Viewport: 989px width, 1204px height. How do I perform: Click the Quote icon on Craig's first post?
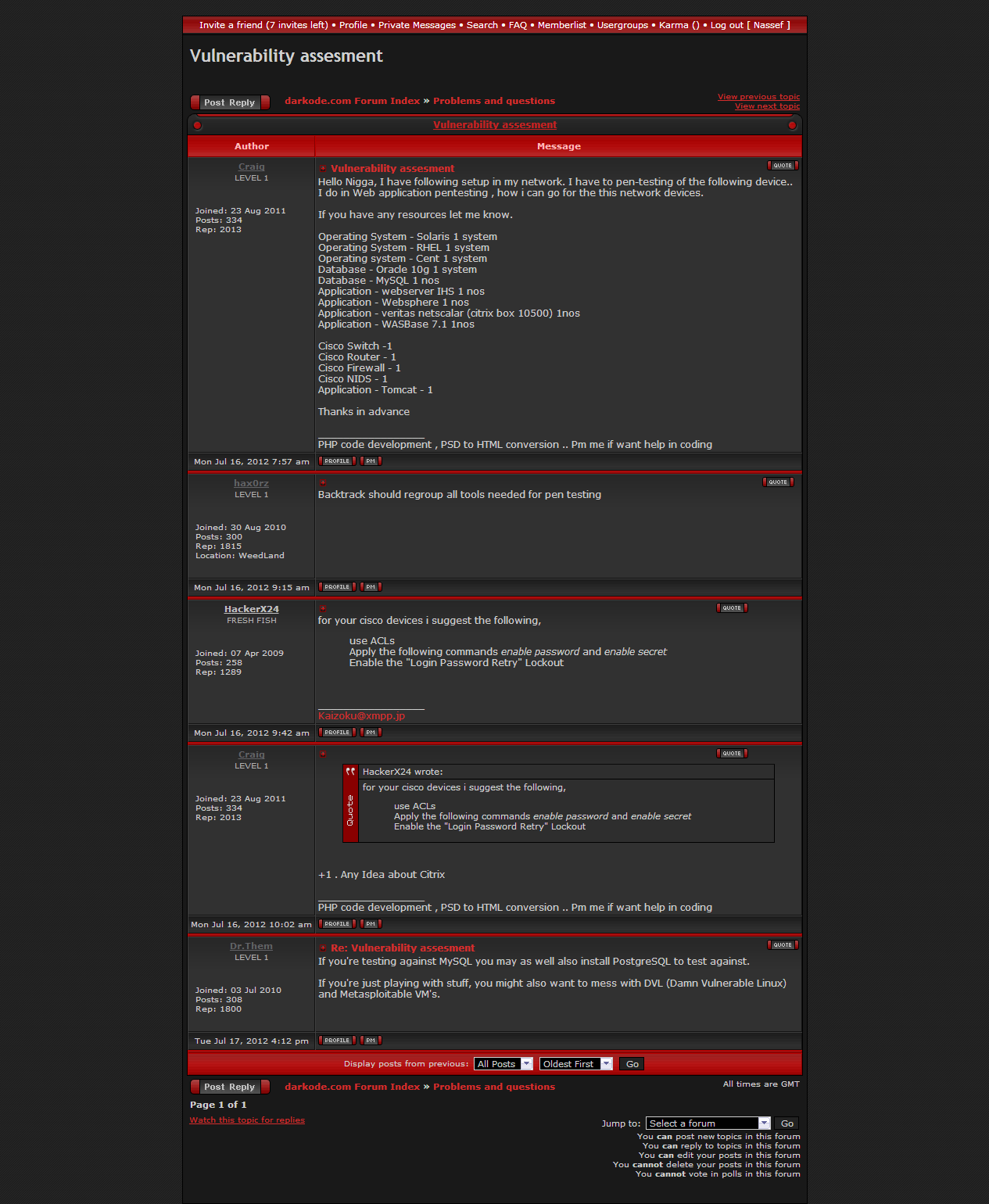click(x=783, y=166)
